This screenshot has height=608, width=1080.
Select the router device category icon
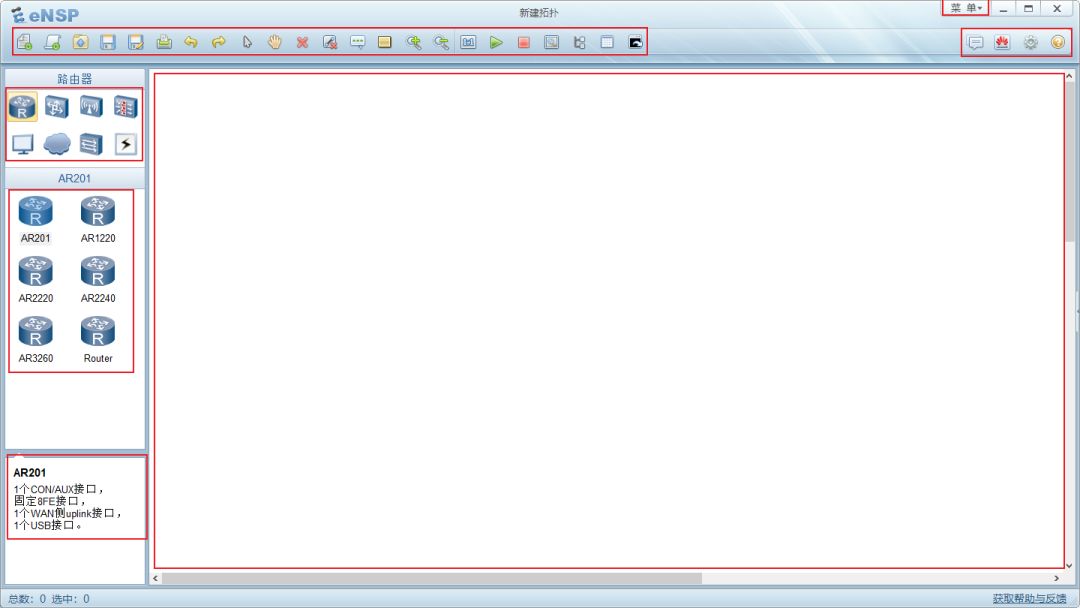tap(23, 107)
